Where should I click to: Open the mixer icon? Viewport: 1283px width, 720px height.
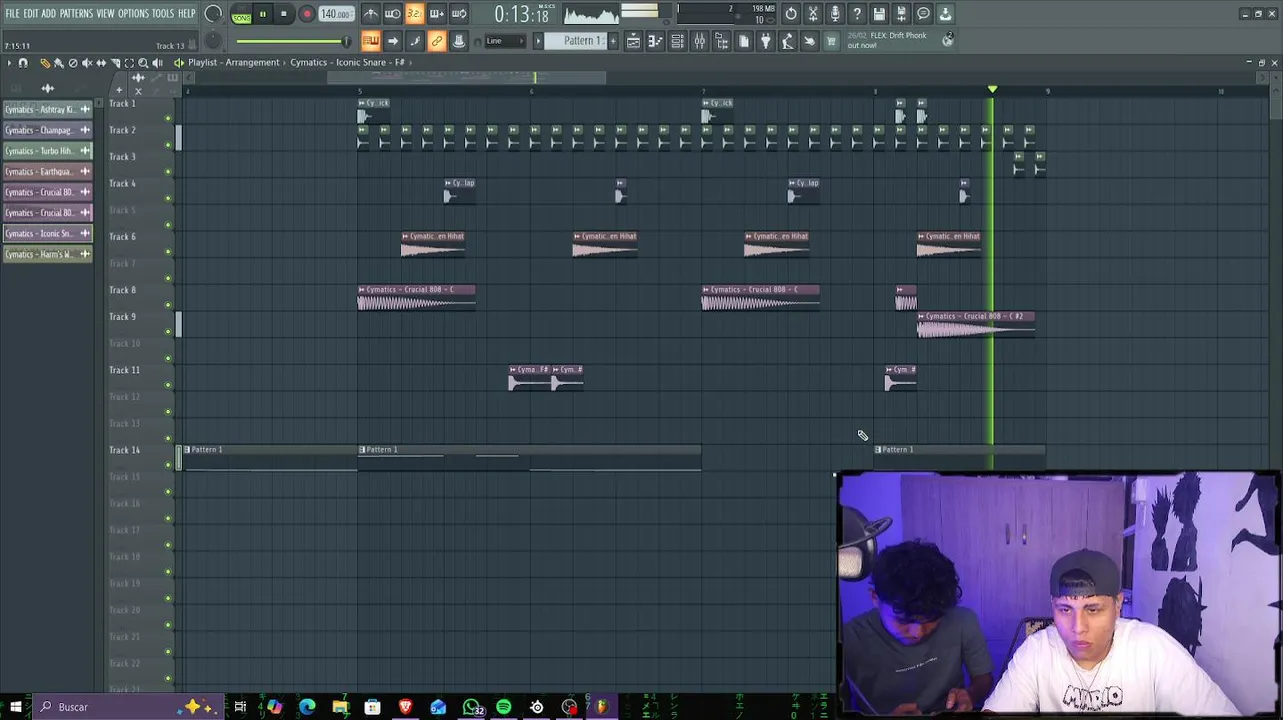pyautogui.click(x=699, y=41)
